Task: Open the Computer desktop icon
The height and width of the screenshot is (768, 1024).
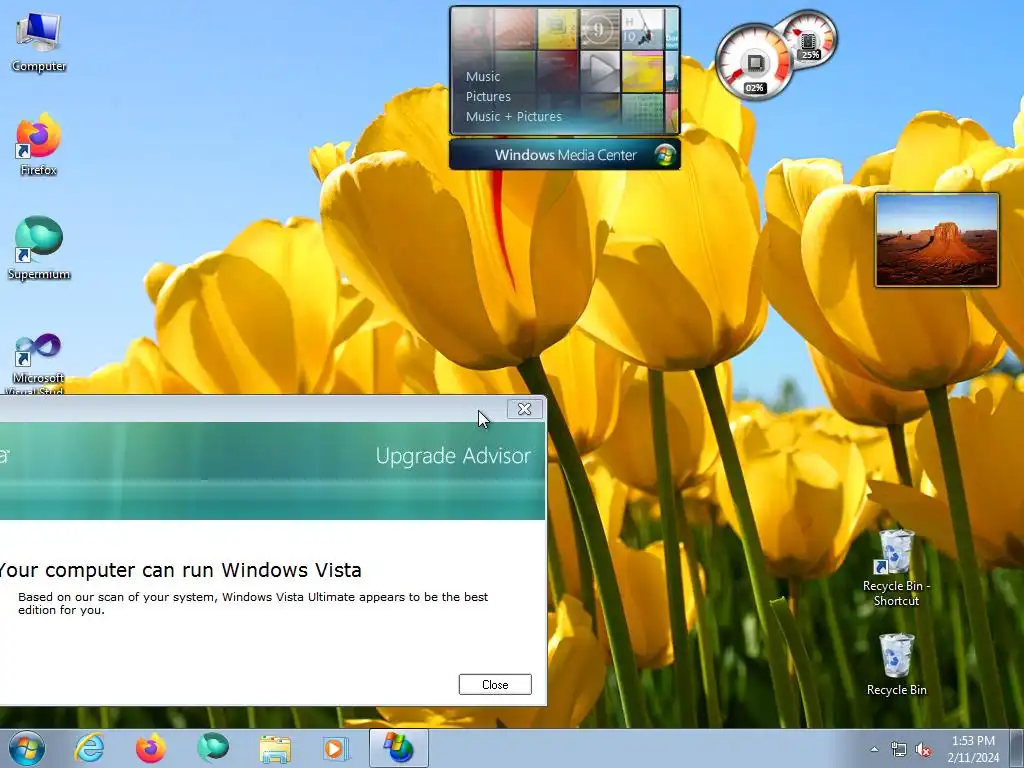Action: pos(39,42)
